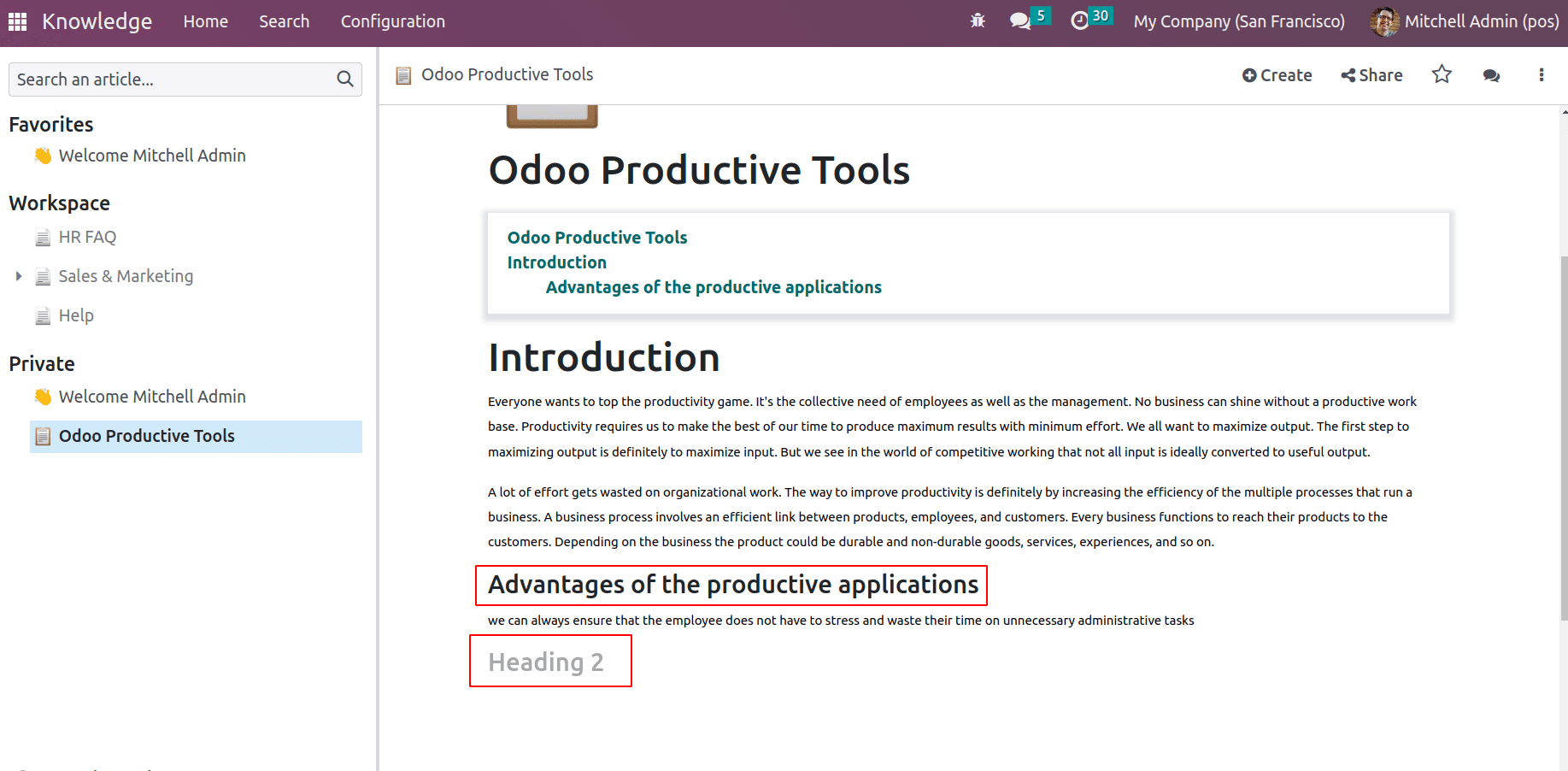This screenshot has width=1568, height=771.
Task: Click the clipboard emoji above the title
Action: (x=552, y=116)
